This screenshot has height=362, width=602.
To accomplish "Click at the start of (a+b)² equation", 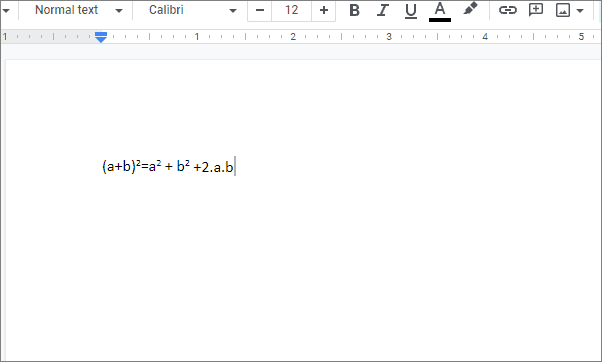I will point(103,167).
